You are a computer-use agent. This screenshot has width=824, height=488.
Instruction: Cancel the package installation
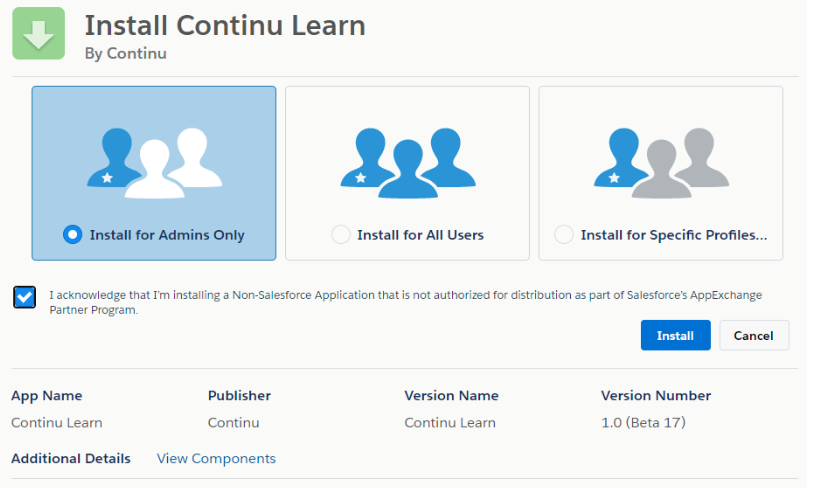(x=754, y=336)
